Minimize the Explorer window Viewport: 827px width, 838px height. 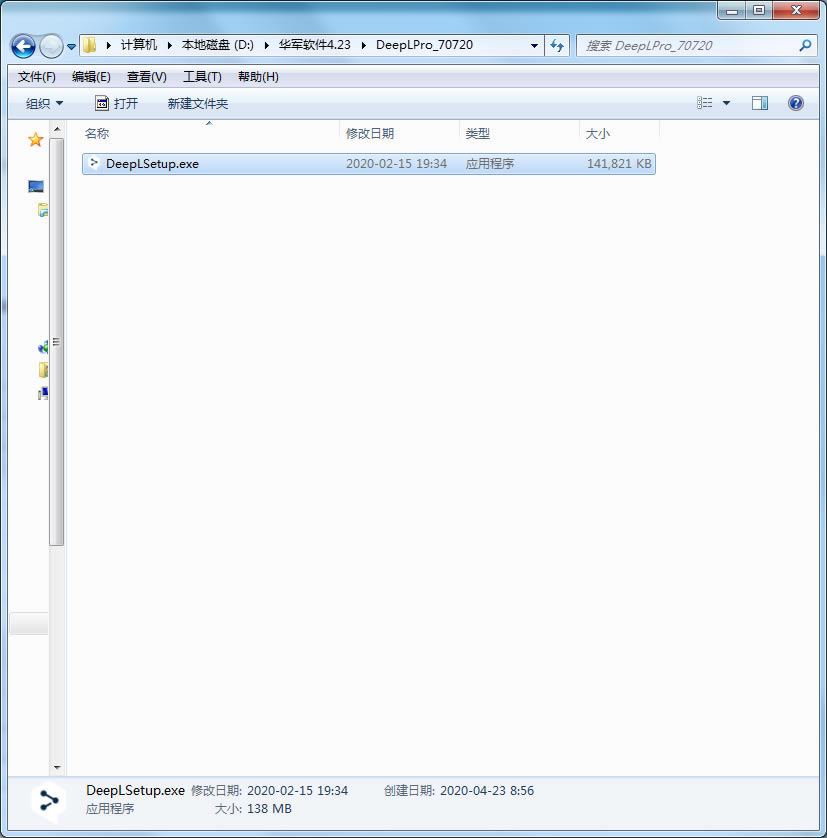[732, 10]
